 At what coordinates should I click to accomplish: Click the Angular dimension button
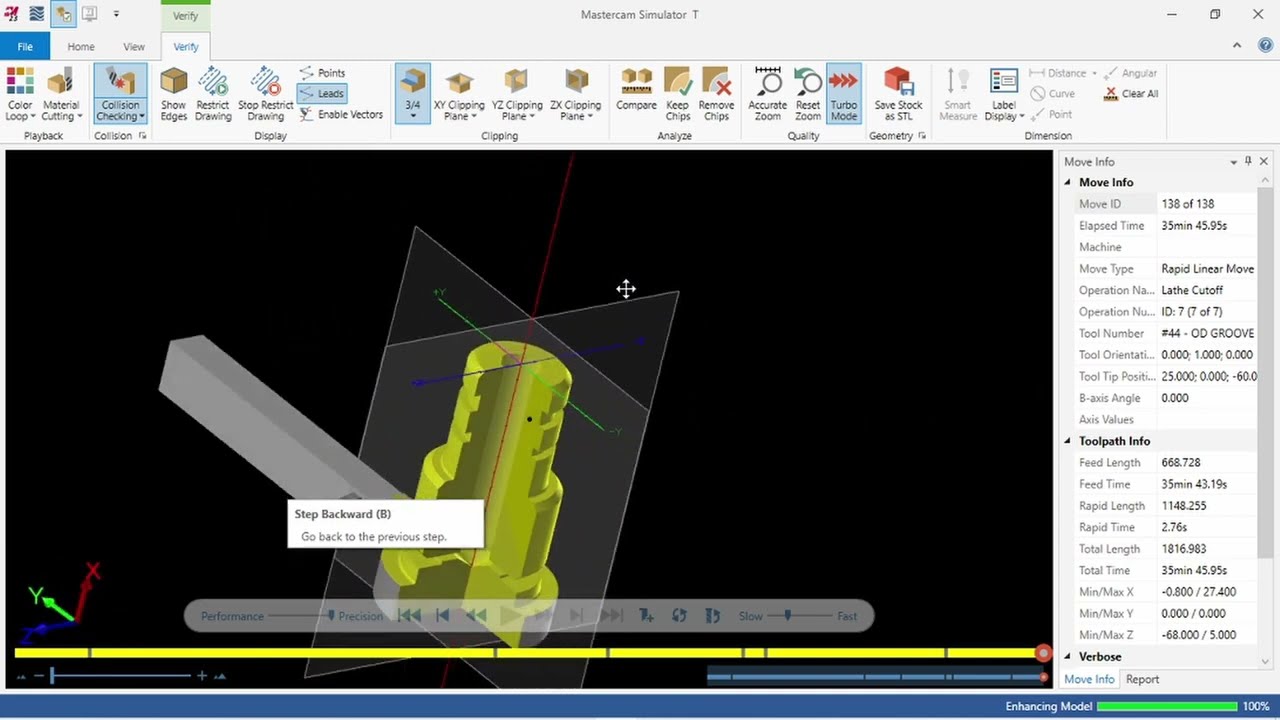1131,73
